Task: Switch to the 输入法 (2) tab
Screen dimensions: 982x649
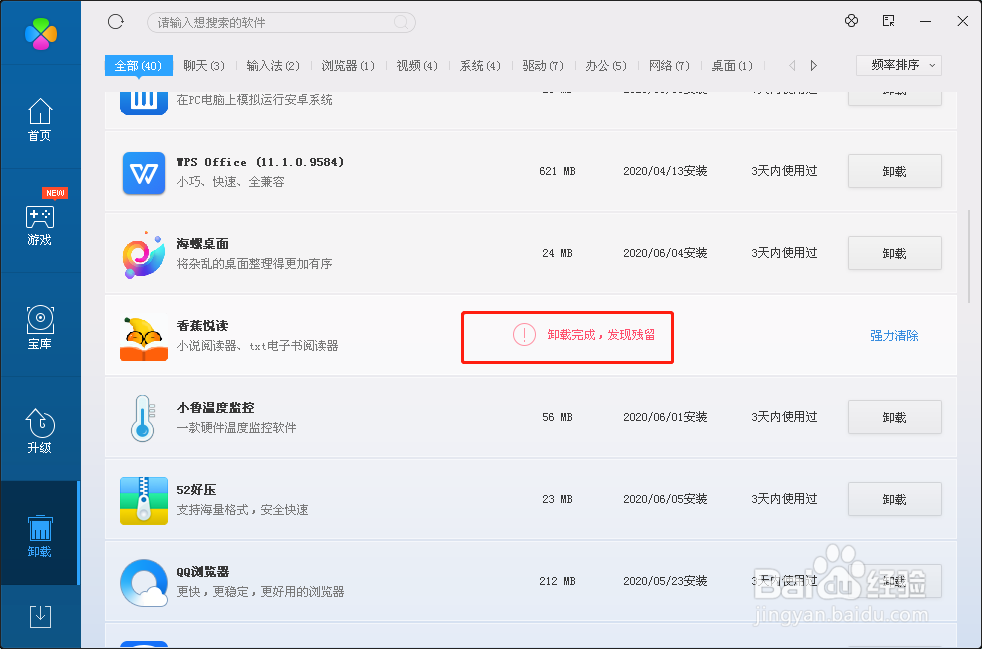Action: [273, 66]
